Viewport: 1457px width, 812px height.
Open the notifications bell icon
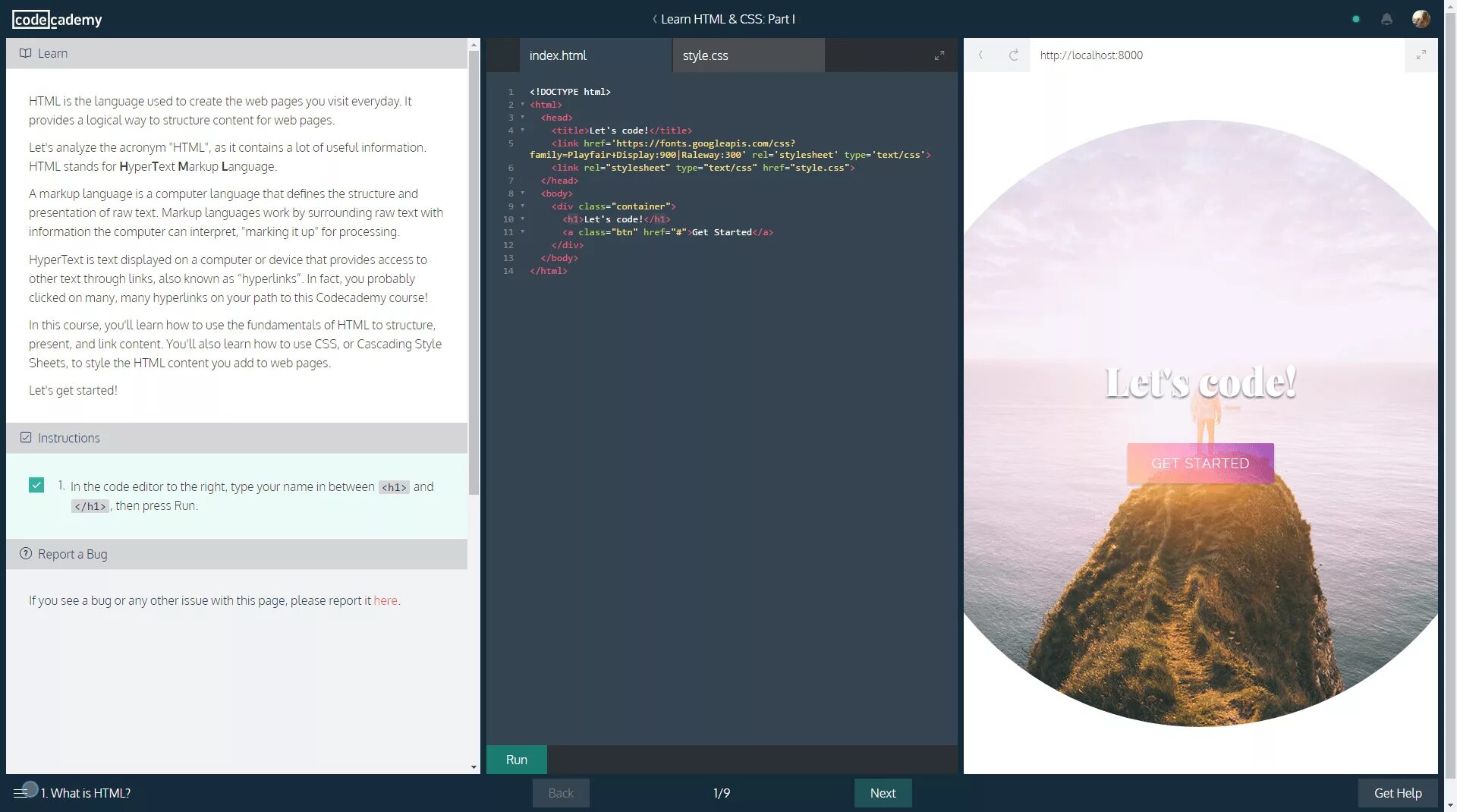pos(1386,19)
